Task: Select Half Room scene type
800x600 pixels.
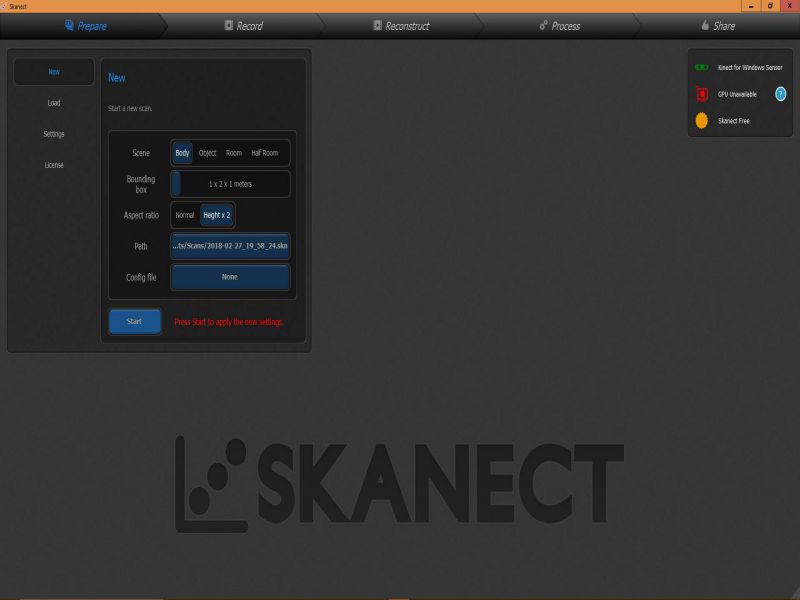Action: [x=264, y=153]
